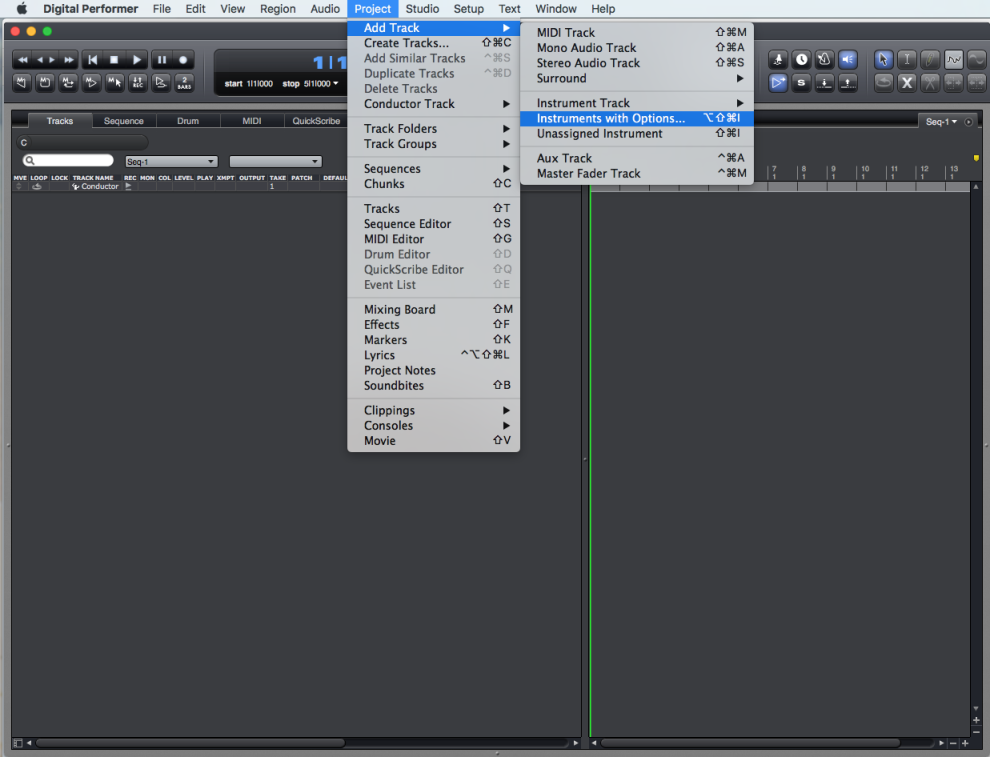This screenshot has width=990, height=757.
Task: Click the memory cursor button with M arrow
Action: click(x=114, y=83)
